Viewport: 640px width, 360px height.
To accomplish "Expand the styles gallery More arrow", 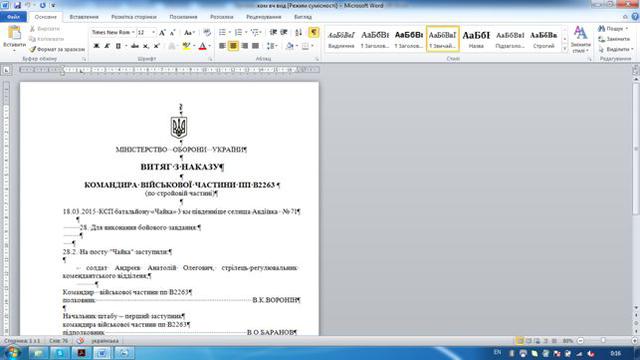I will click(565, 49).
